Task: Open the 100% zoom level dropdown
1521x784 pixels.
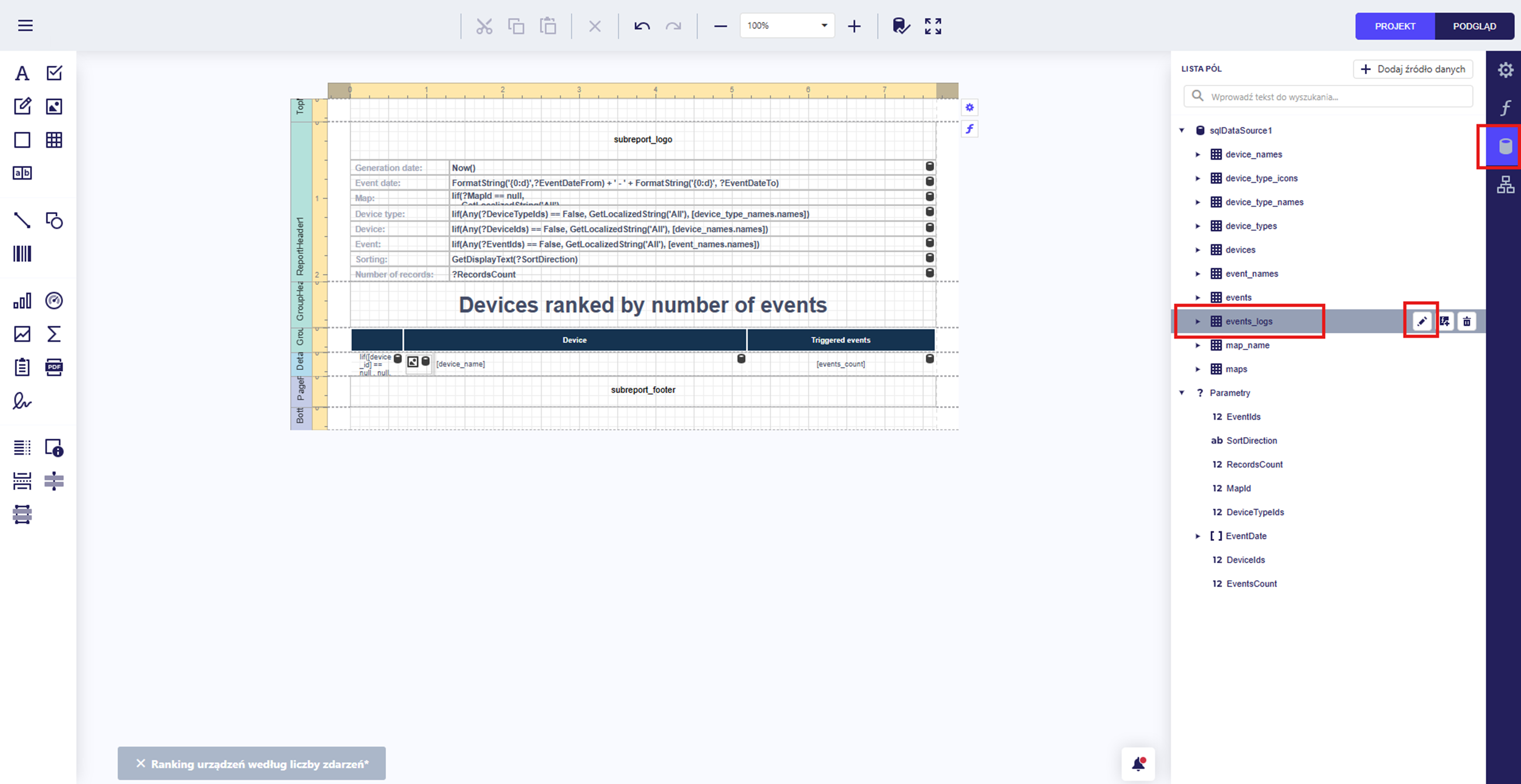Action: (824, 26)
